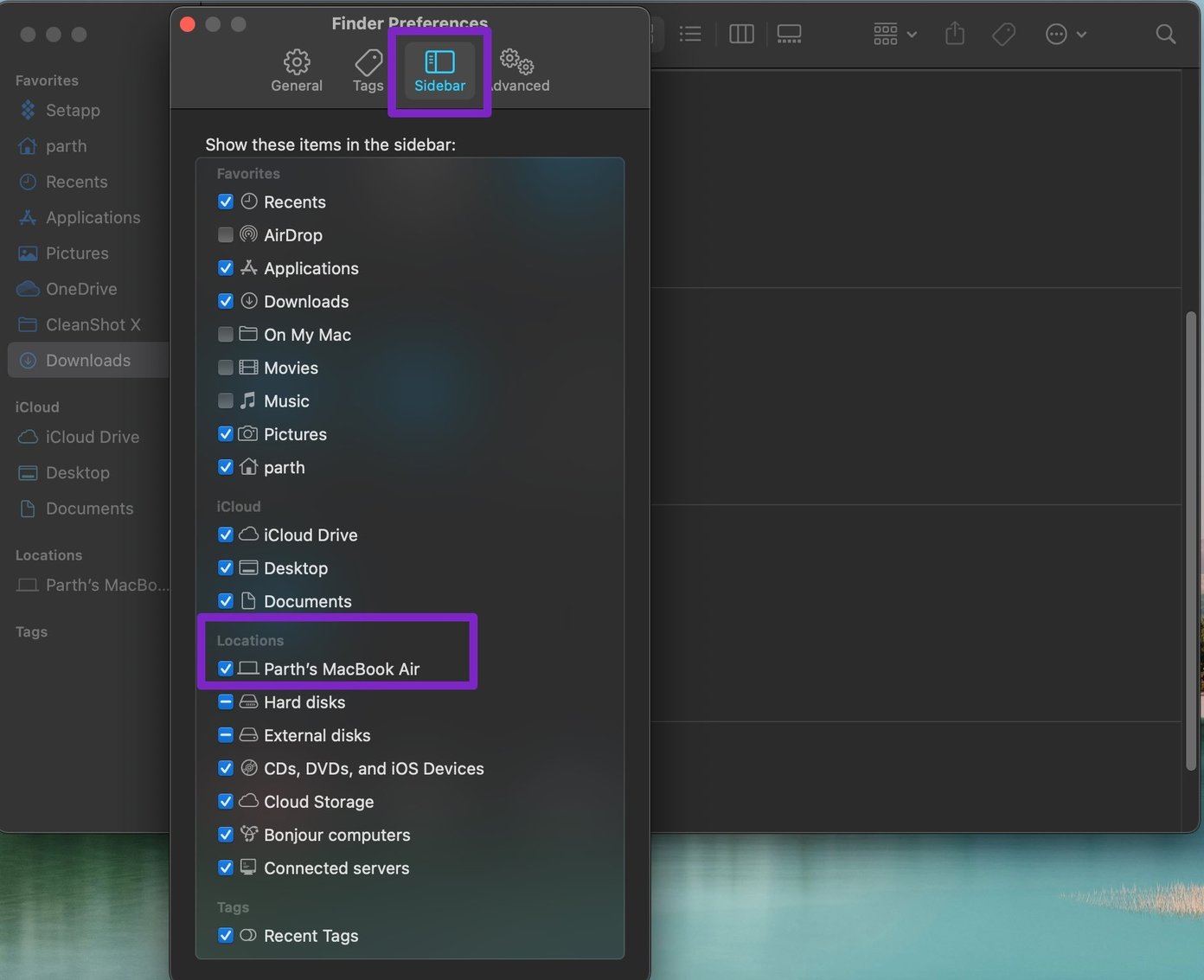Screen dimensions: 1204x980
Task: Click the Recents clock icon in preferences
Action: tap(249, 202)
